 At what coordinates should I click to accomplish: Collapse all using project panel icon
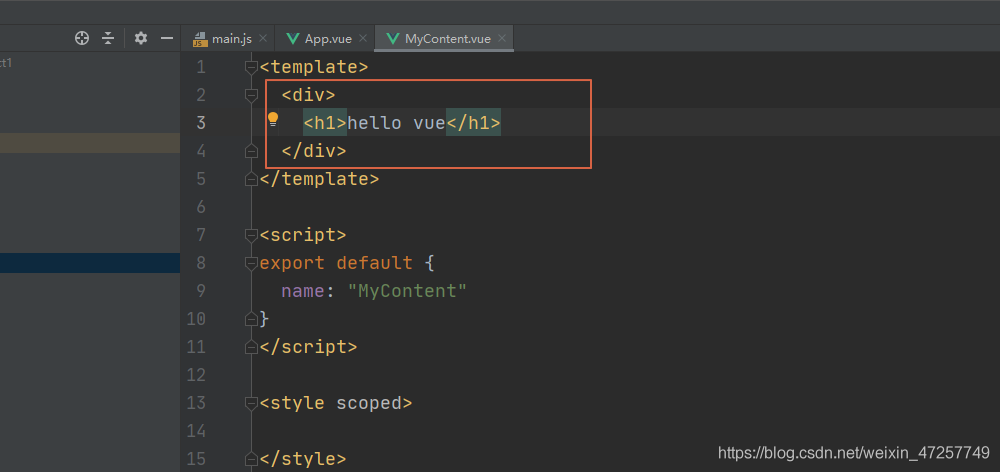(x=108, y=38)
